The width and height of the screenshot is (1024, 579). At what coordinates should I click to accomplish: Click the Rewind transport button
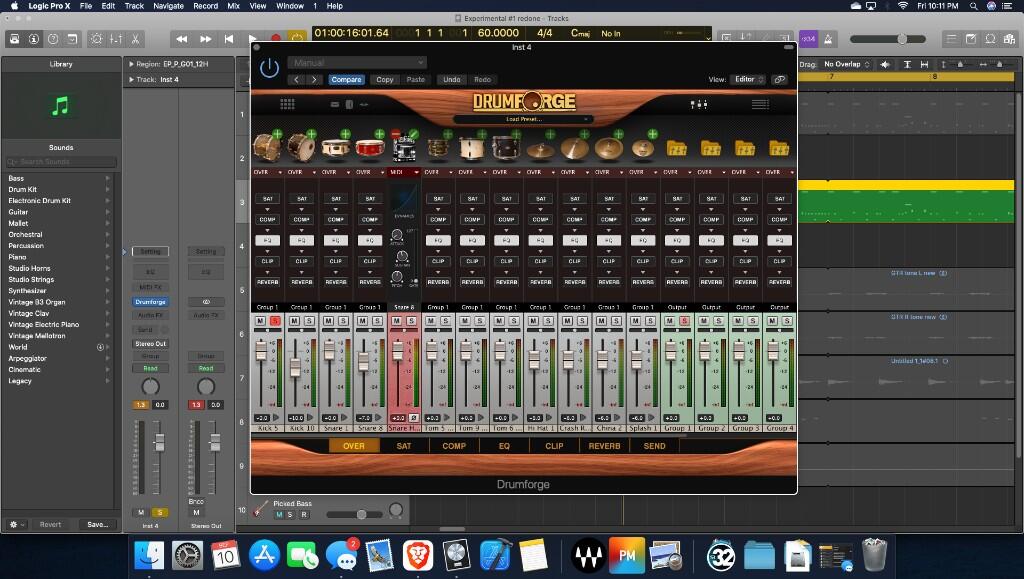[182, 39]
